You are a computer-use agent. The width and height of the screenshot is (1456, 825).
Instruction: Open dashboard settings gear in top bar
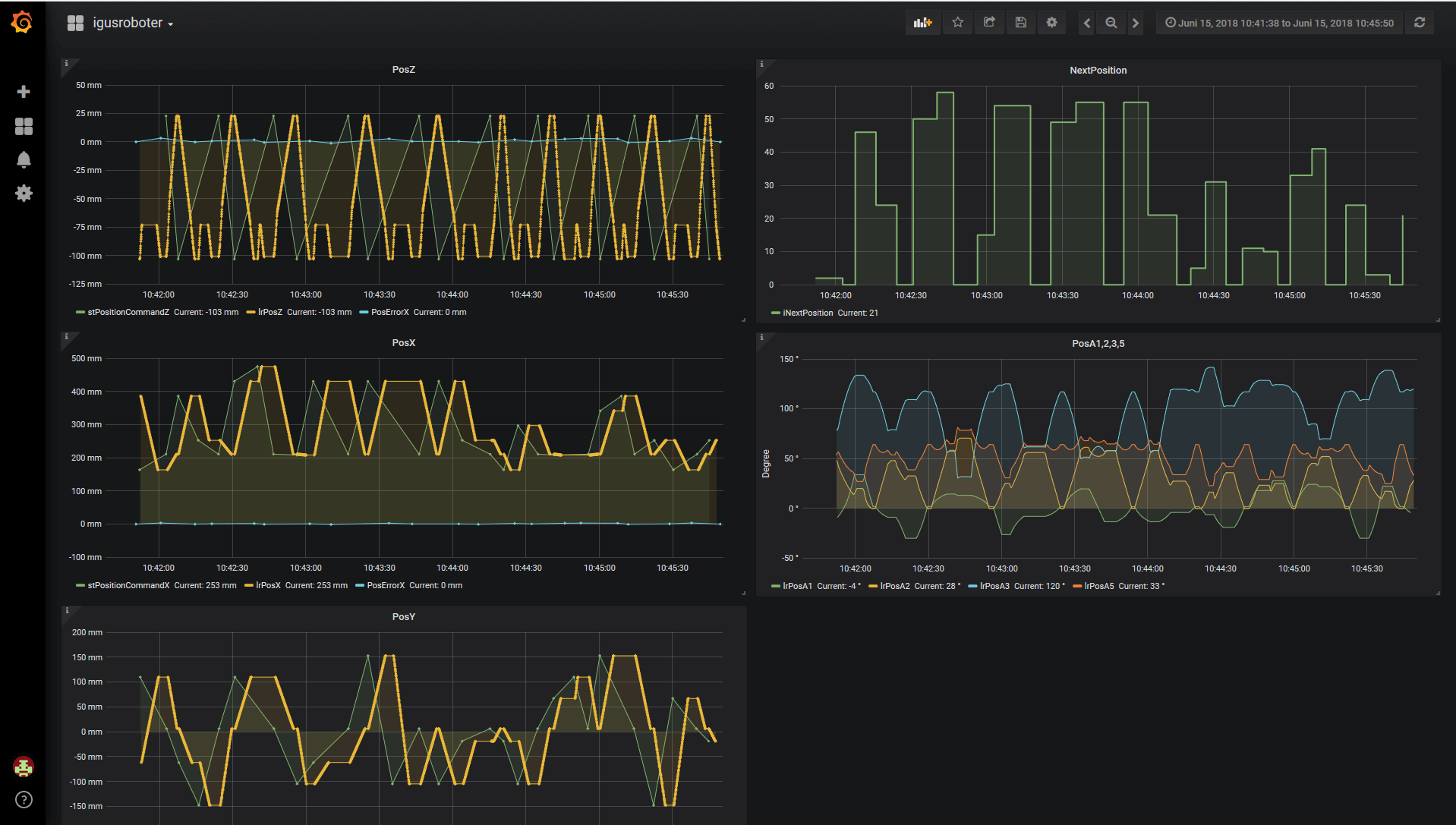[1052, 23]
